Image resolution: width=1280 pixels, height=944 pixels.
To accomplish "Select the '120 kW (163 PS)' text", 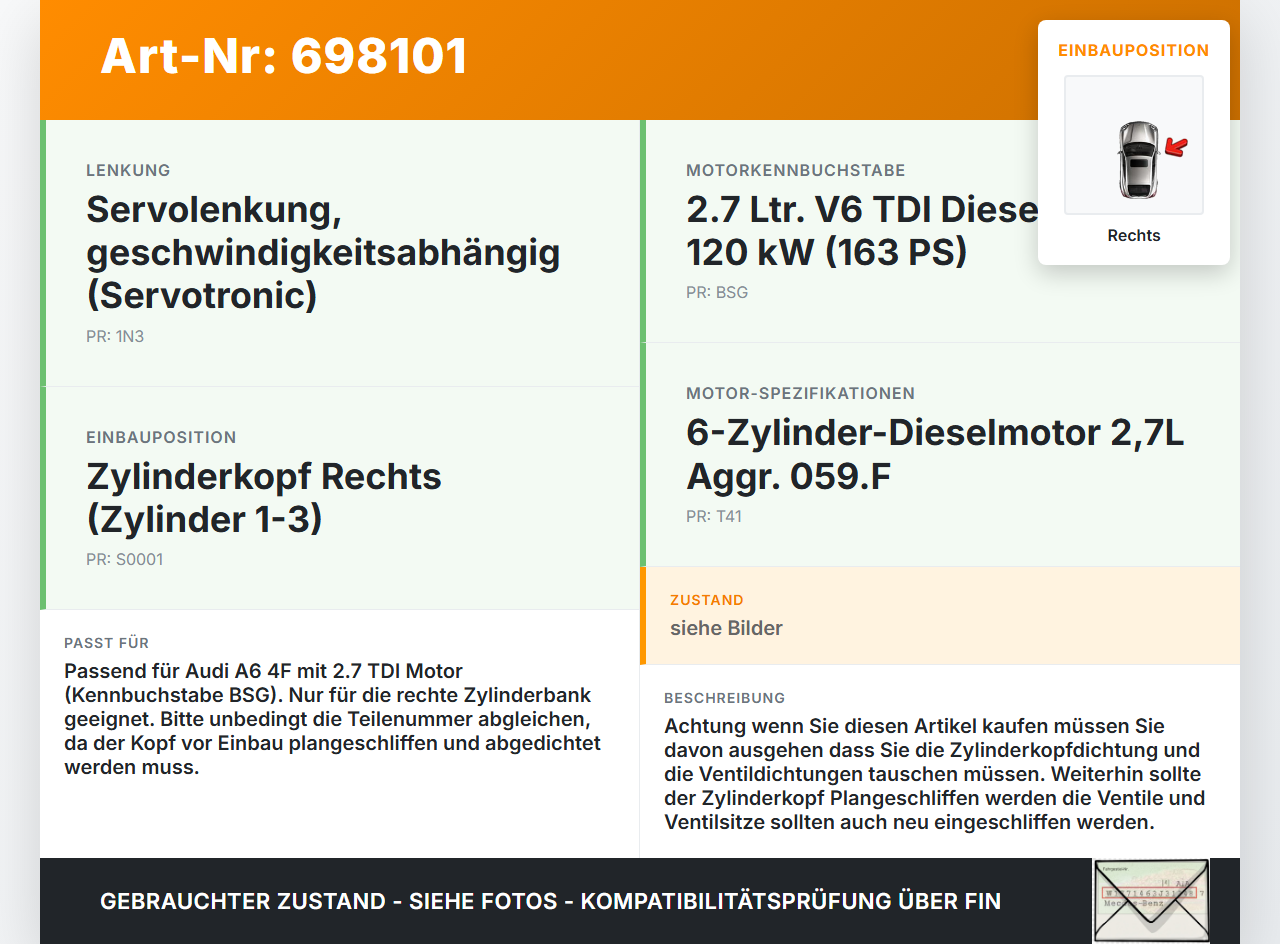I will coord(827,252).
